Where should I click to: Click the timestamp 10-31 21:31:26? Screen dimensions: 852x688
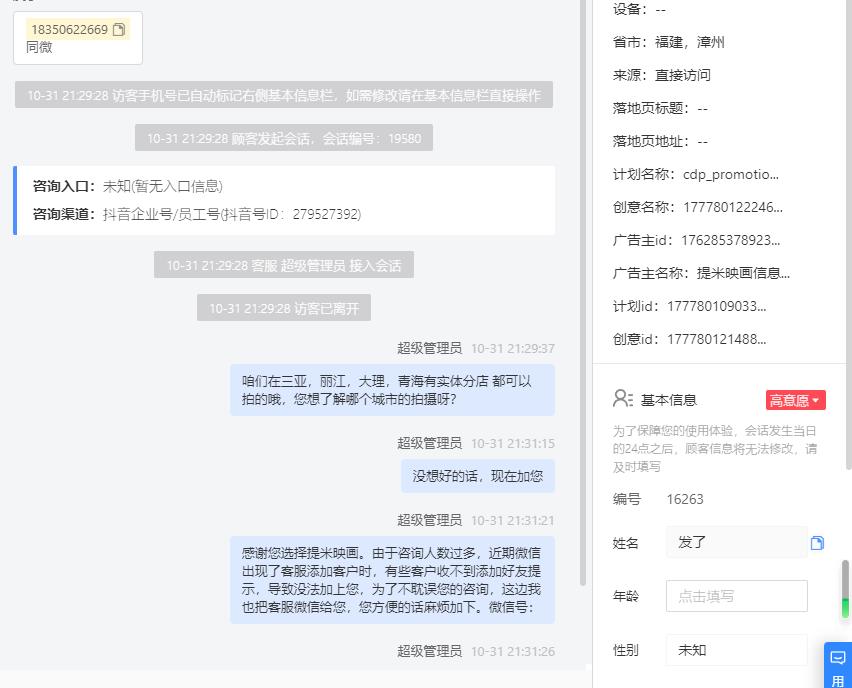coord(513,651)
